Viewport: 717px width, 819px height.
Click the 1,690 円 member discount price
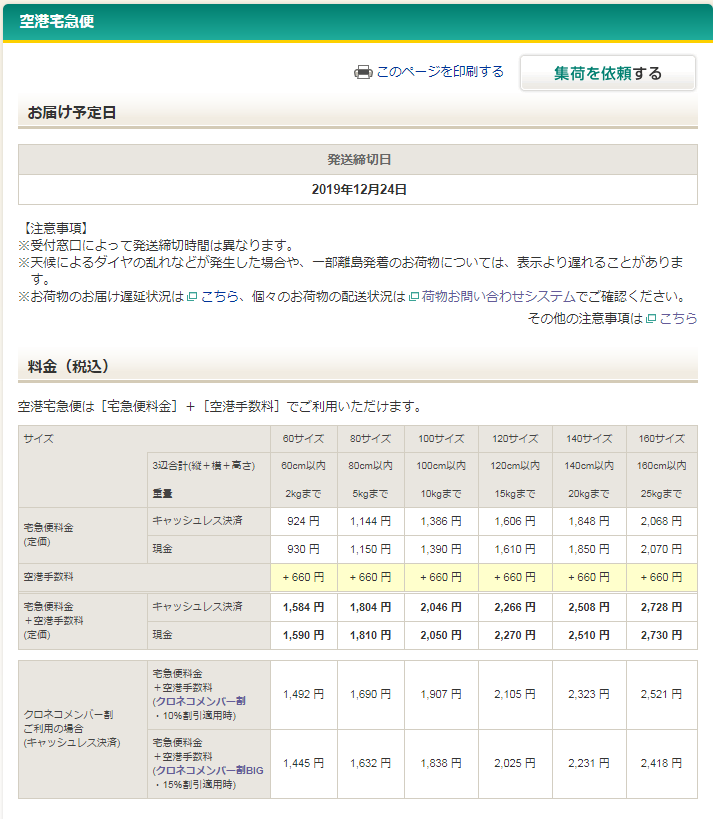click(x=370, y=694)
